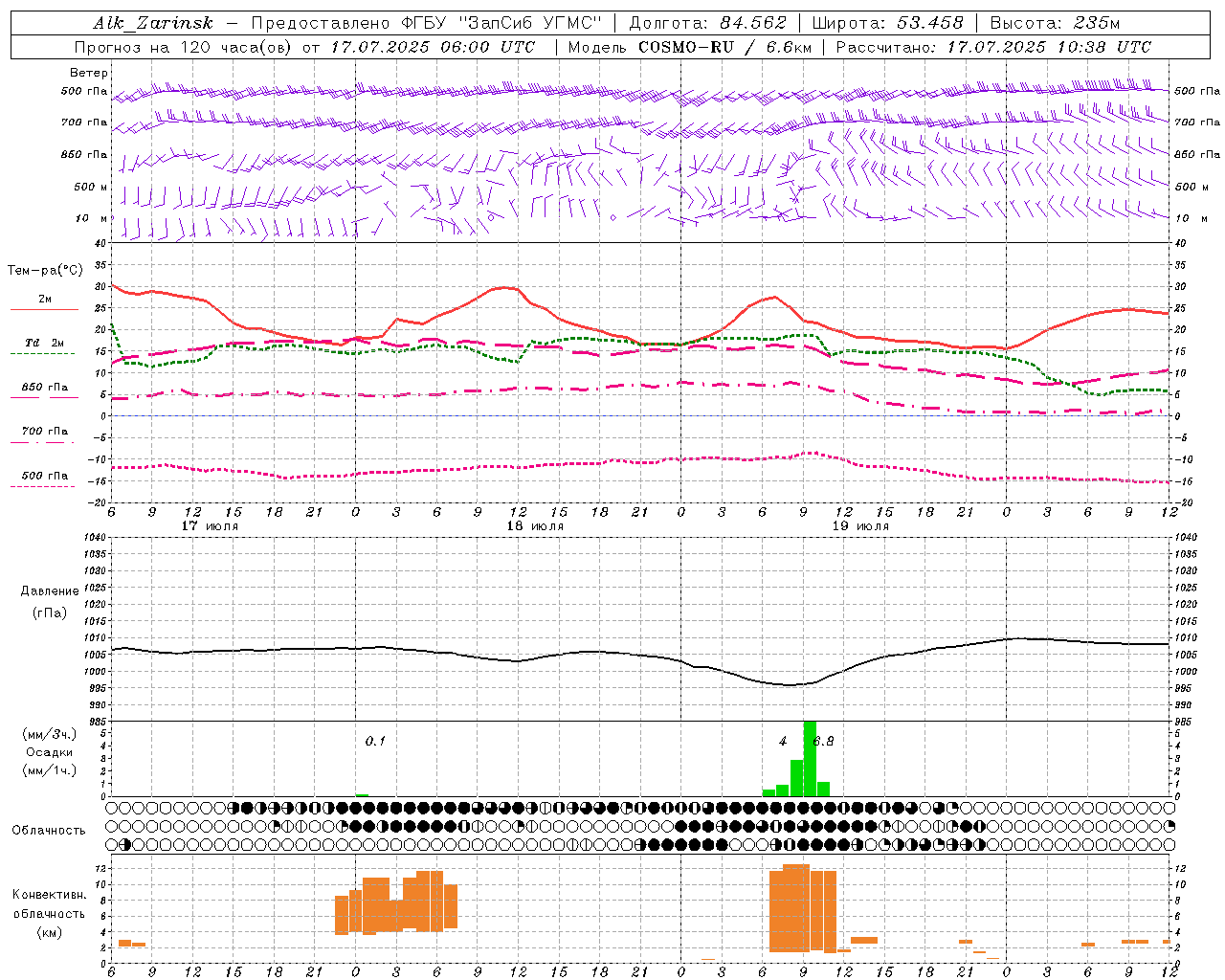Click the station name Alk_Zarinsk
1225x980 pixels.
tap(153, 24)
